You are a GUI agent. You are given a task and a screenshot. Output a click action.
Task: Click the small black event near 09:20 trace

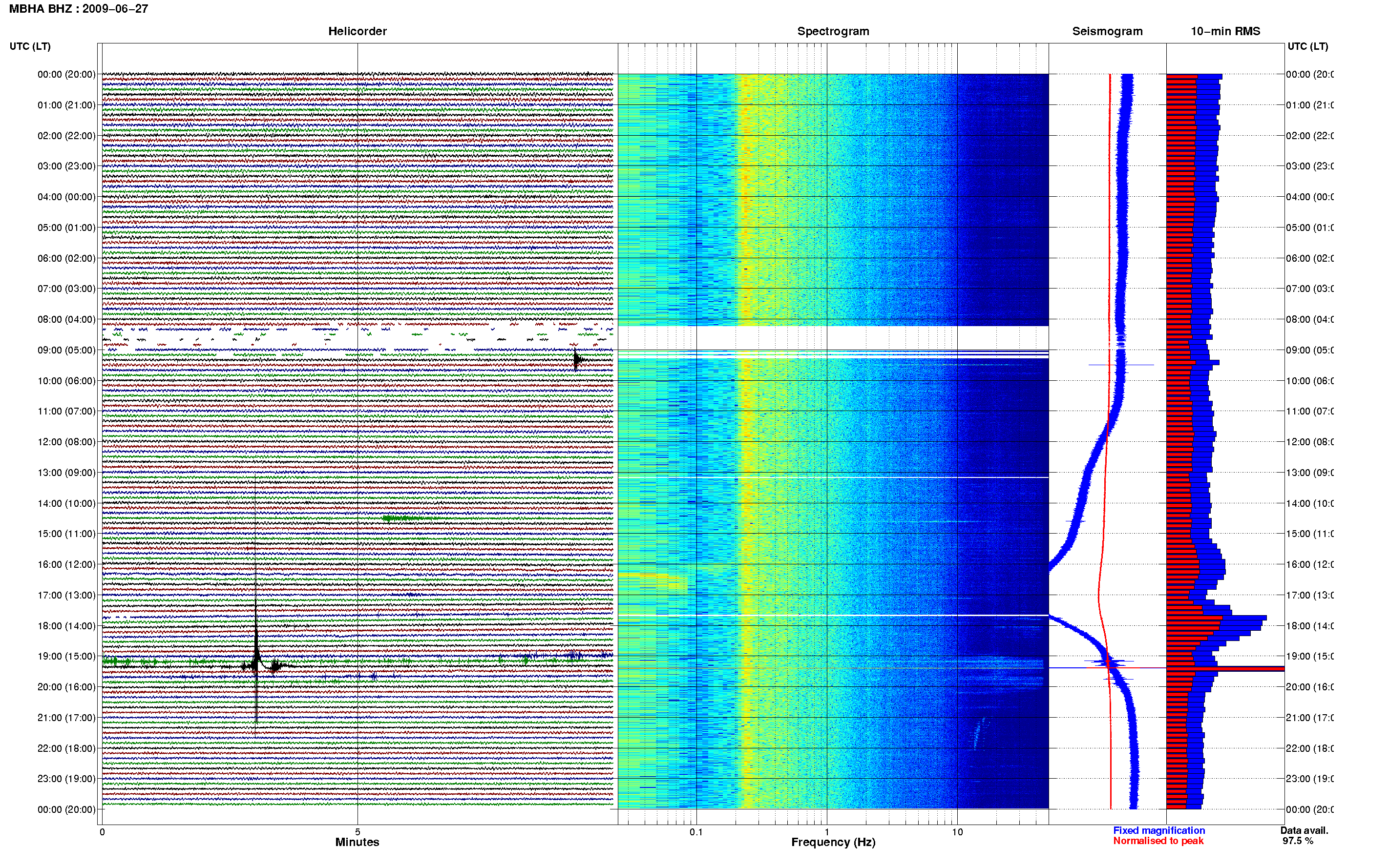click(x=578, y=359)
